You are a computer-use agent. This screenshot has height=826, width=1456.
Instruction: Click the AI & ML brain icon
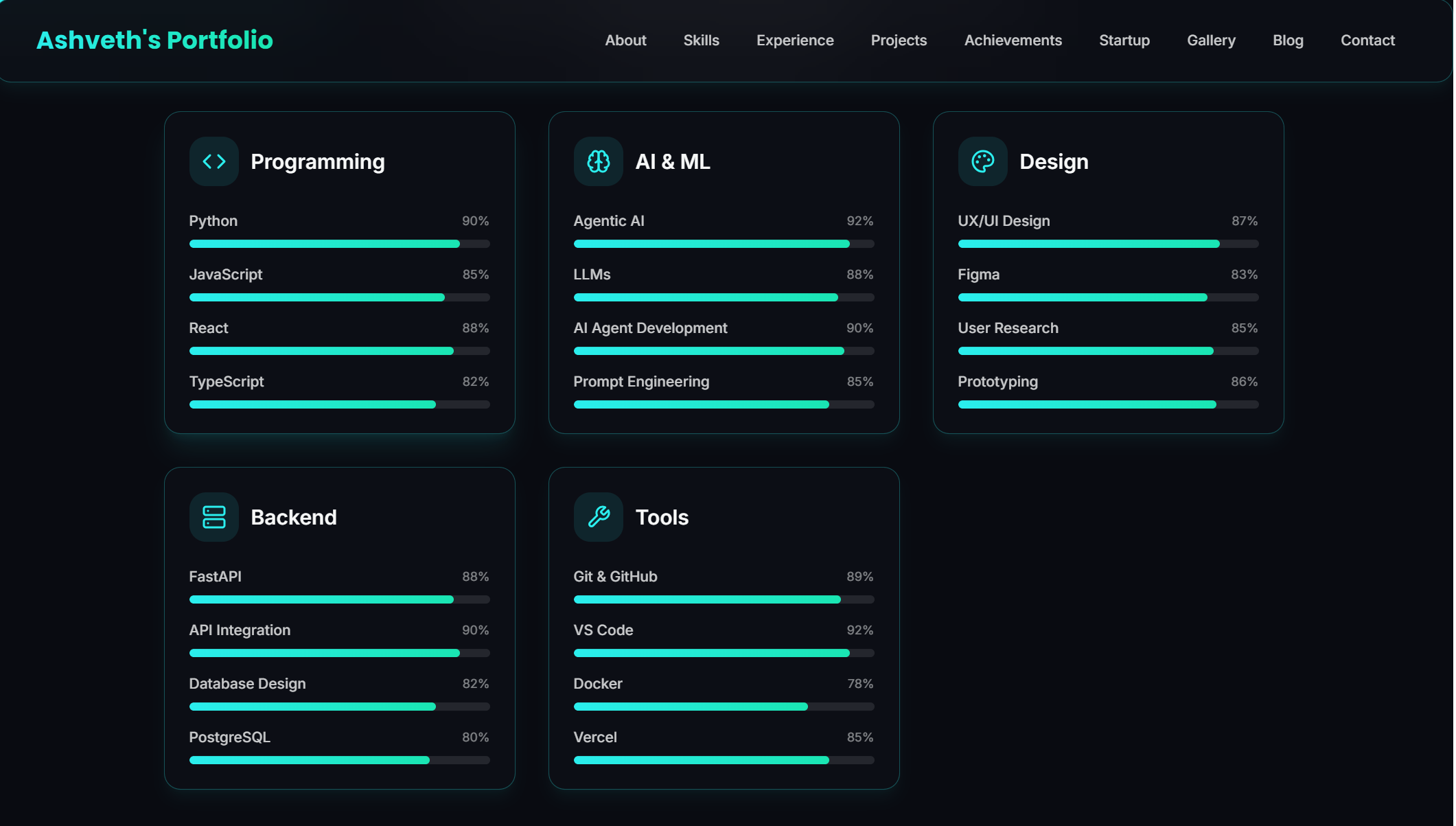click(599, 161)
